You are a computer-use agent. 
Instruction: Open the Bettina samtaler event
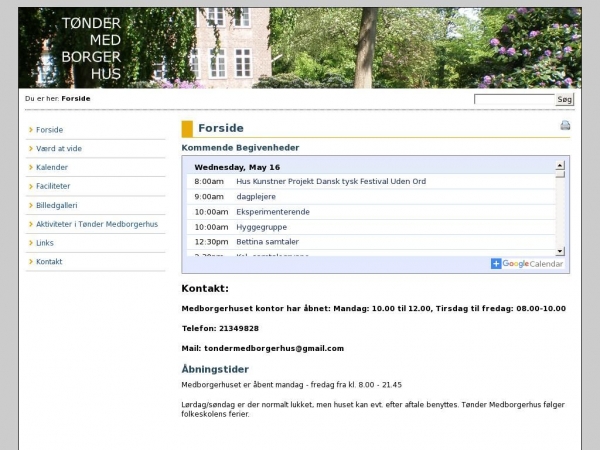coord(267,242)
